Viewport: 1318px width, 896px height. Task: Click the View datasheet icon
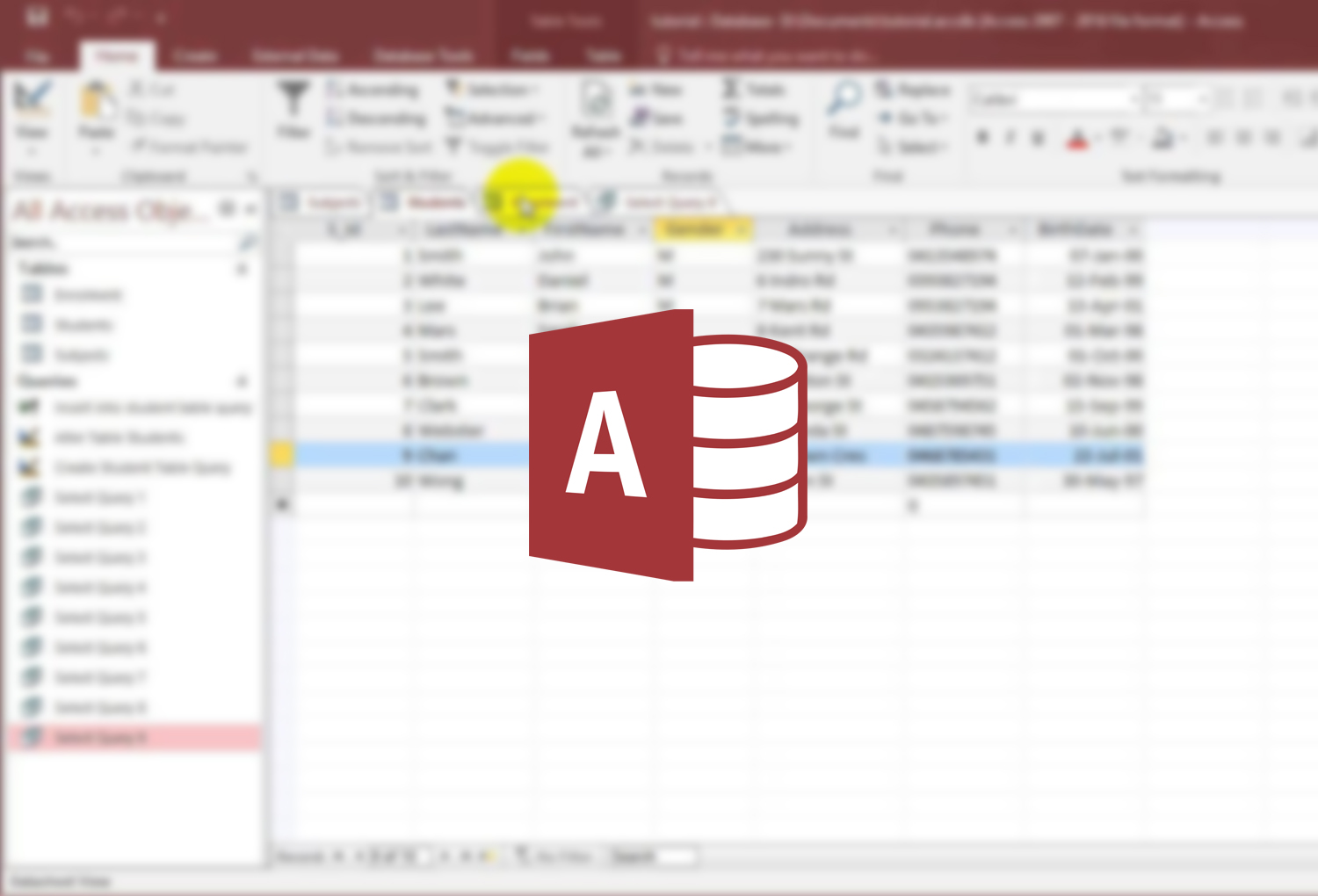point(32,98)
